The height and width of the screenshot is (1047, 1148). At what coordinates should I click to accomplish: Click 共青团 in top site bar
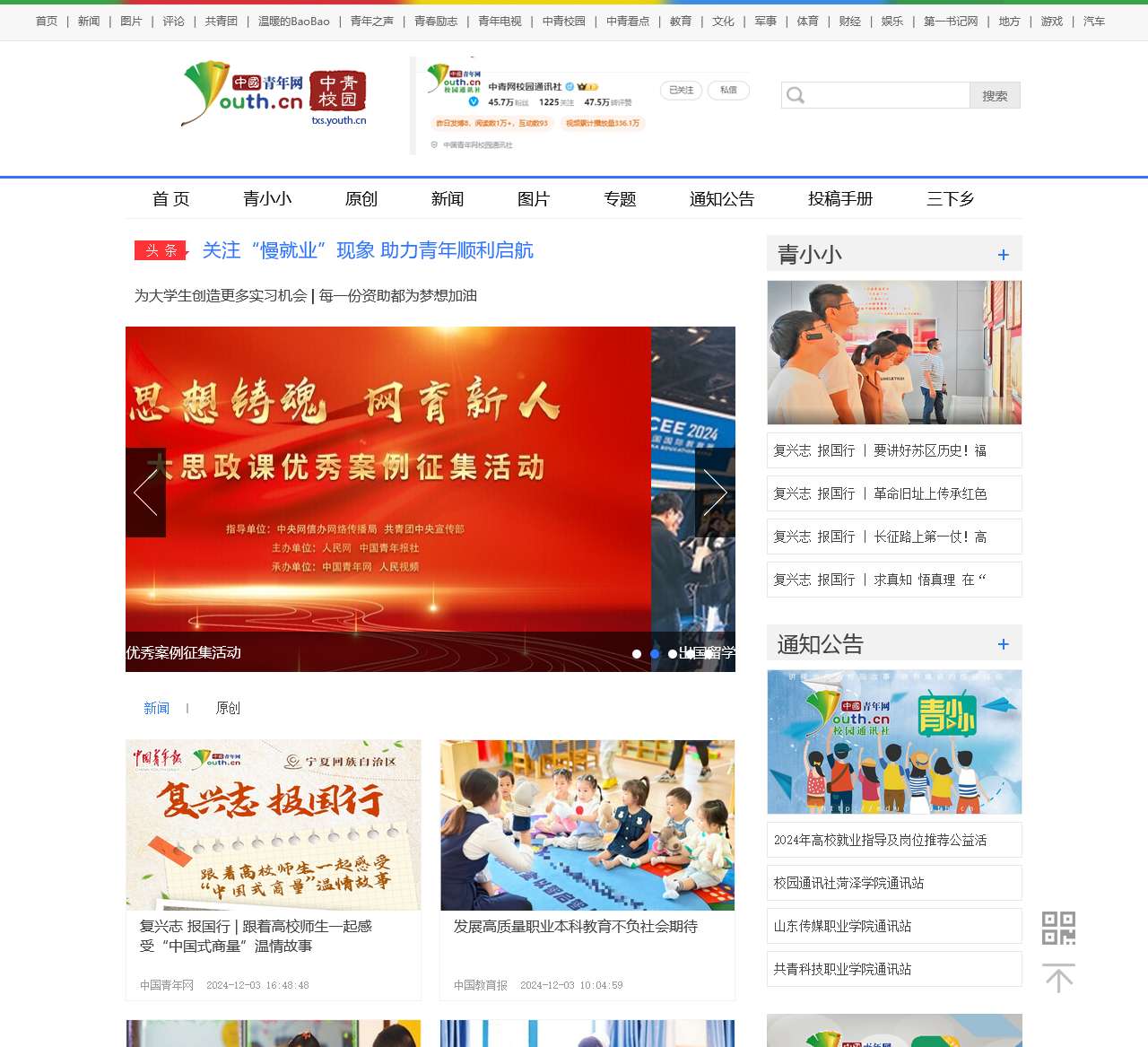click(x=221, y=21)
